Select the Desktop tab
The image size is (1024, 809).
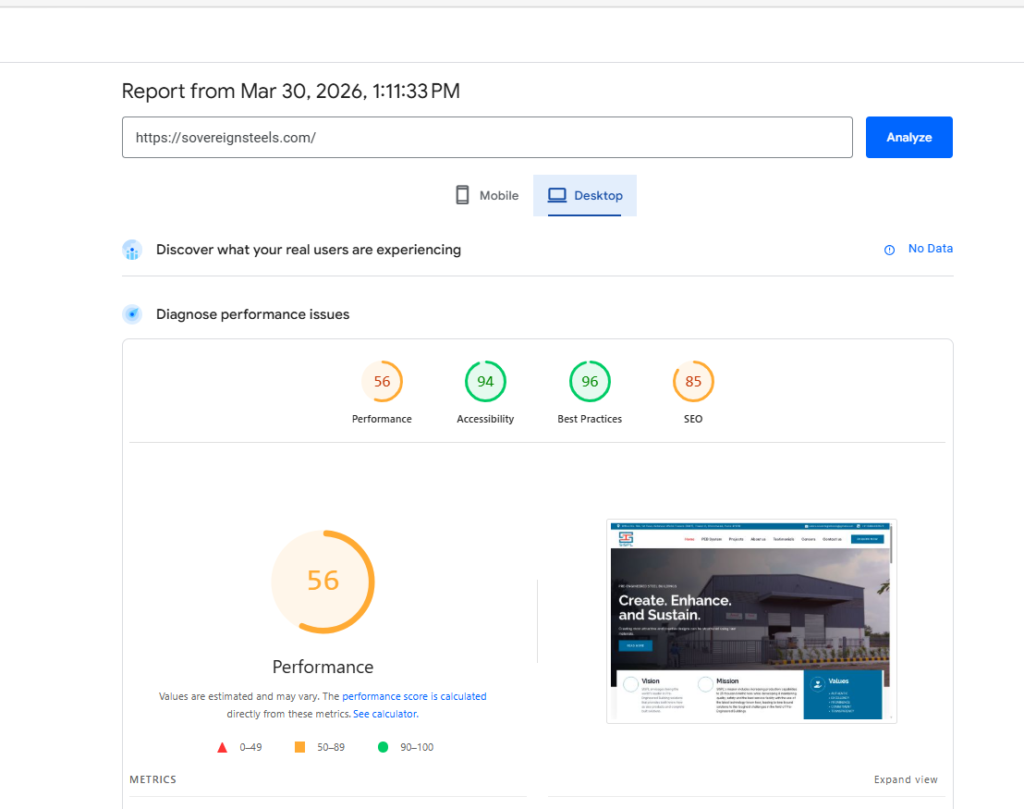tap(585, 196)
